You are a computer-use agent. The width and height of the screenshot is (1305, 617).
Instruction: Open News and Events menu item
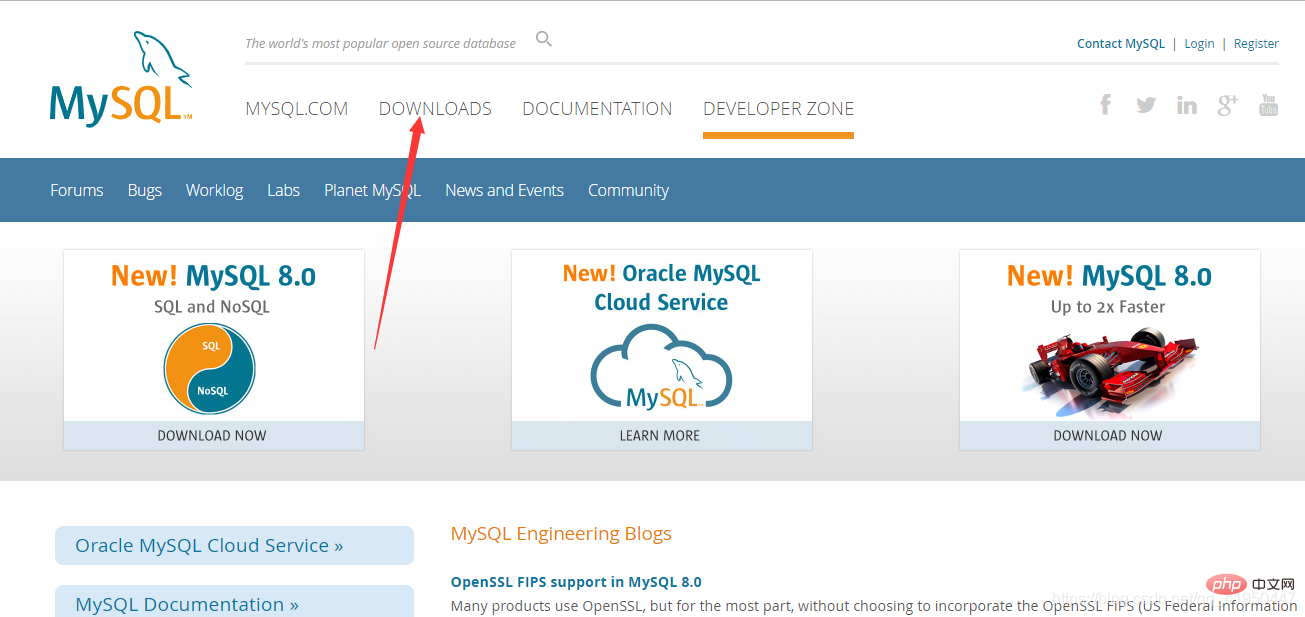504,190
